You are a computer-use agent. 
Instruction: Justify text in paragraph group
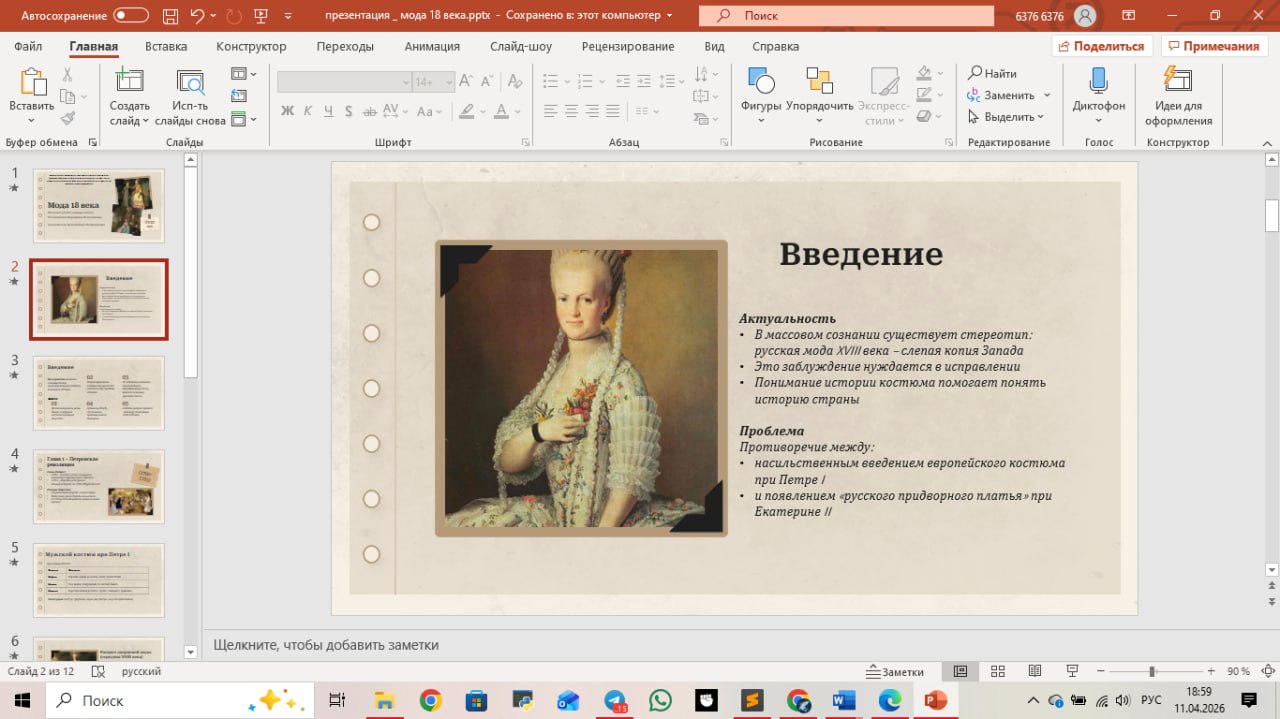pos(613,111)
